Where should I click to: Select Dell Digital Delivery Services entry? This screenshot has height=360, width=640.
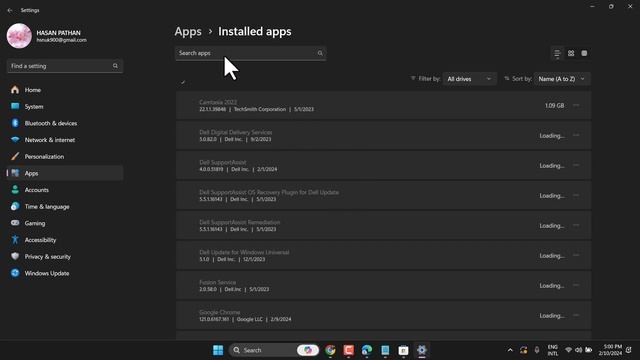point(383,136)
